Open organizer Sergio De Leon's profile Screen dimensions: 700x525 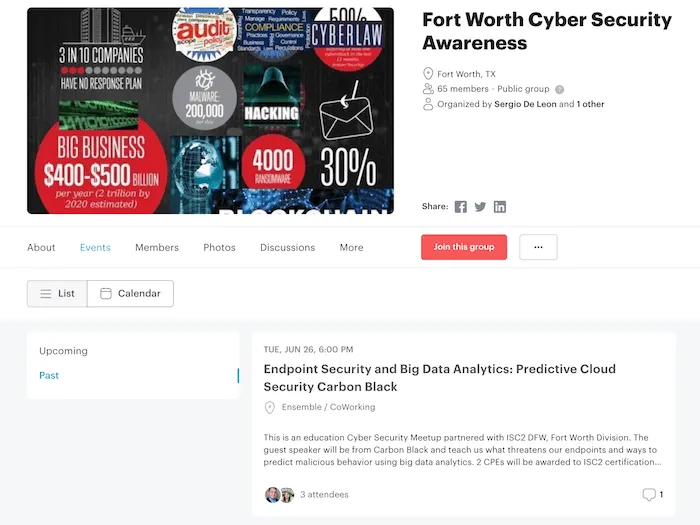pos(525,104)
